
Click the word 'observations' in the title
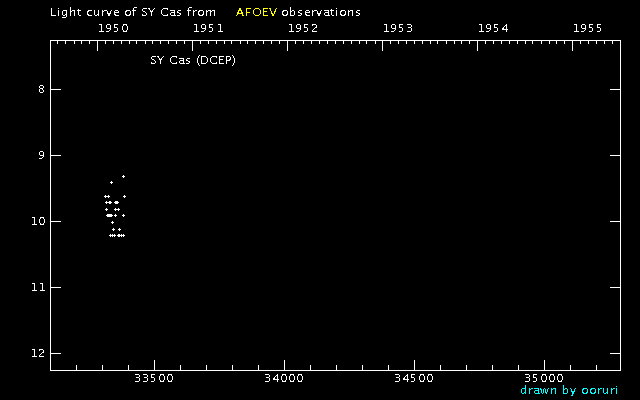(321, 12)
